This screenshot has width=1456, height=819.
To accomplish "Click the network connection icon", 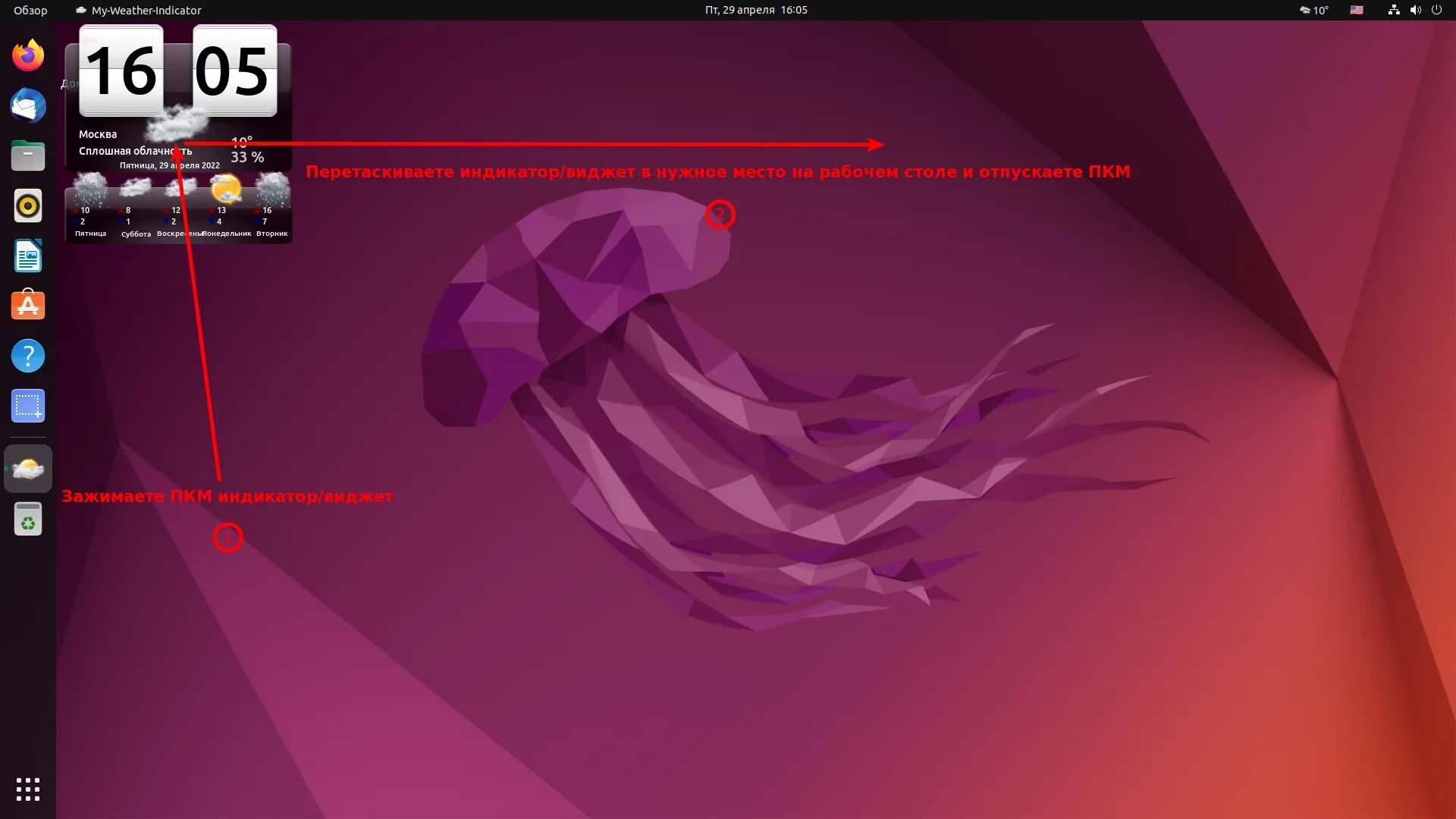I will click(1394, 10).
